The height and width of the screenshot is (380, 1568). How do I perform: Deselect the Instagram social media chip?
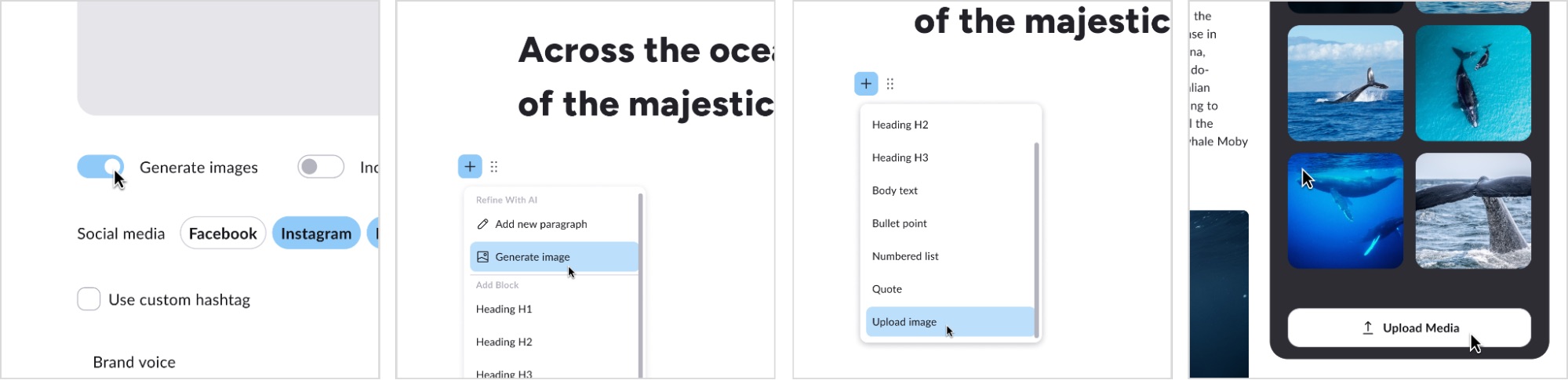coord(316,233)
